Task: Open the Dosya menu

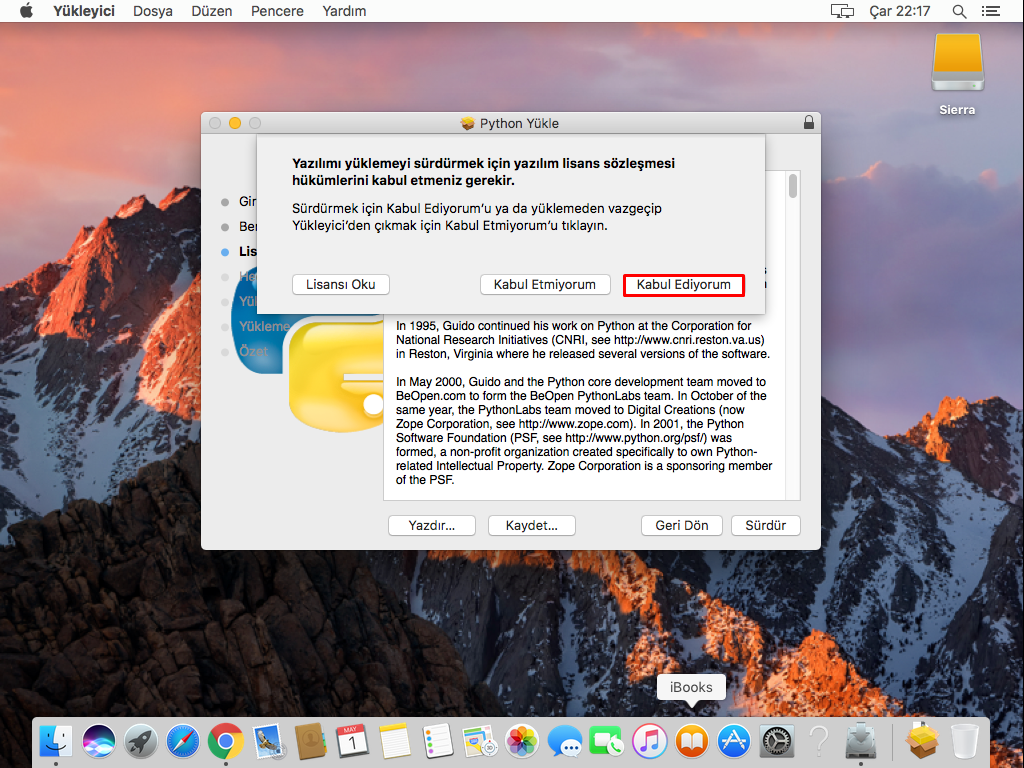Action: (x=152, y=11)
